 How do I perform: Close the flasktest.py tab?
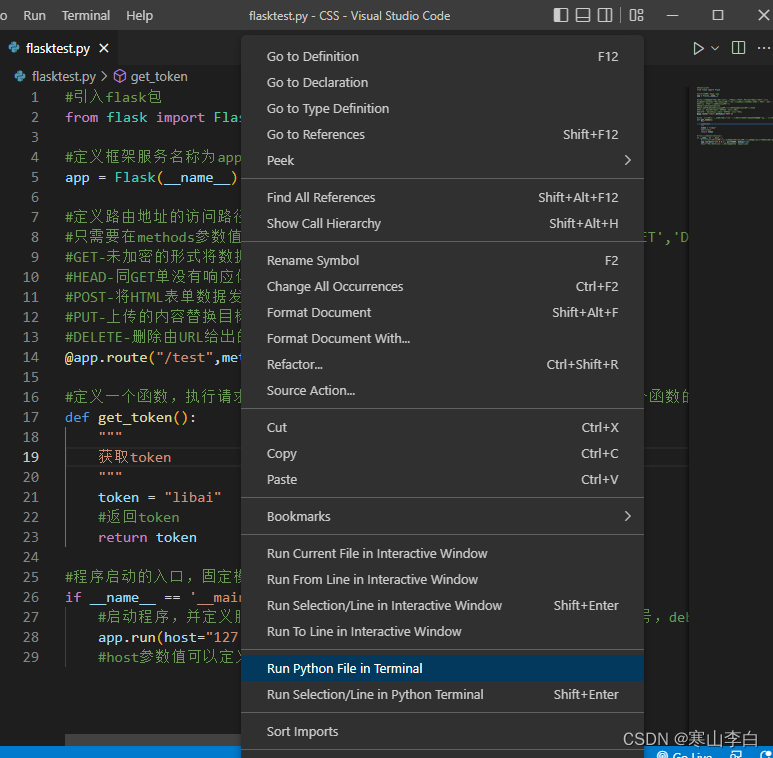tap(104, 48)
